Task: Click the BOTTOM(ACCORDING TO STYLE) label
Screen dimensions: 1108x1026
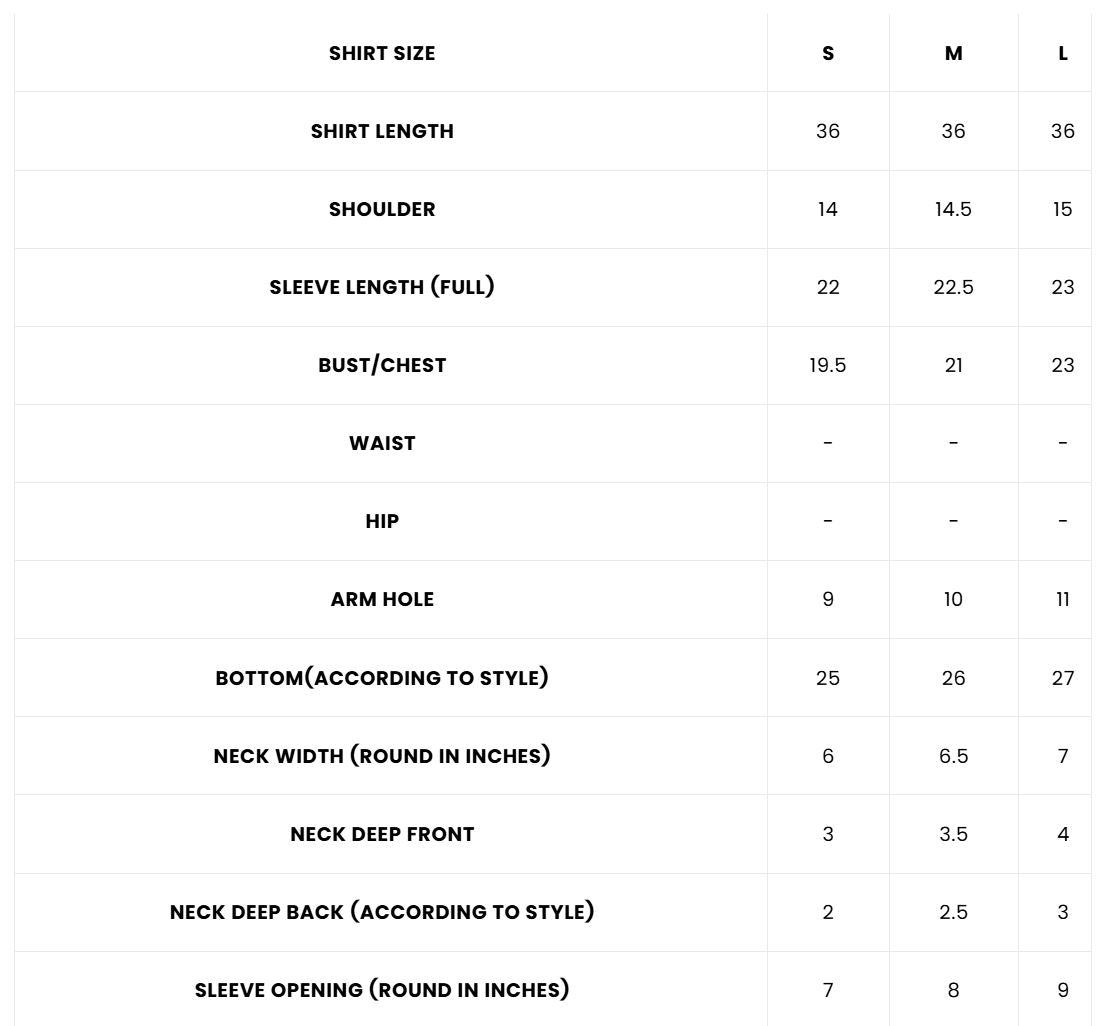Action: coord(382,678)
